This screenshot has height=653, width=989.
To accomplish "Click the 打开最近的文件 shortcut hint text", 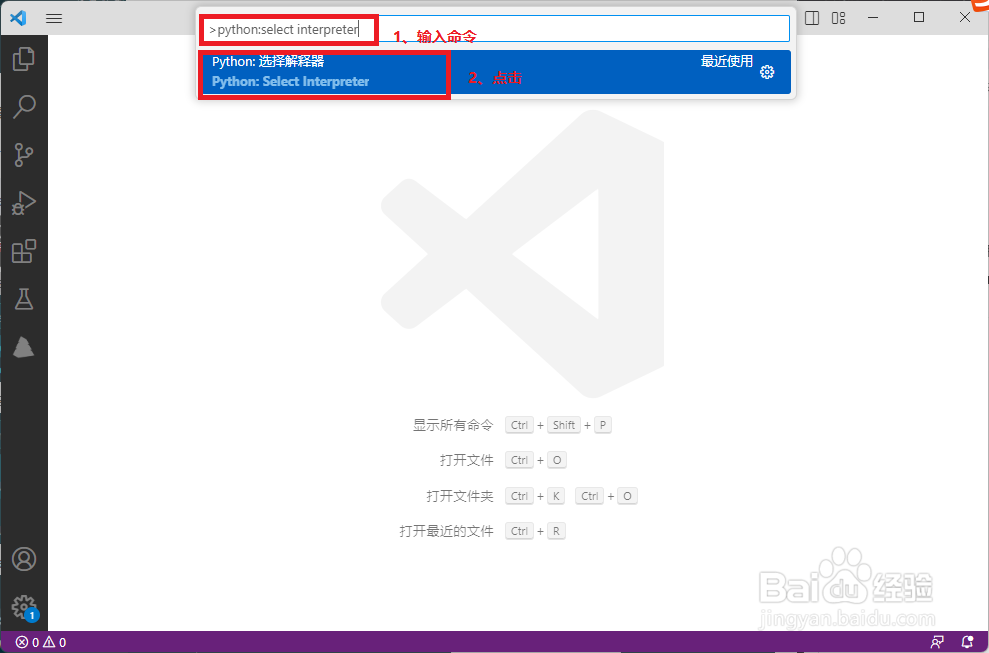I will tap(447, 531).
